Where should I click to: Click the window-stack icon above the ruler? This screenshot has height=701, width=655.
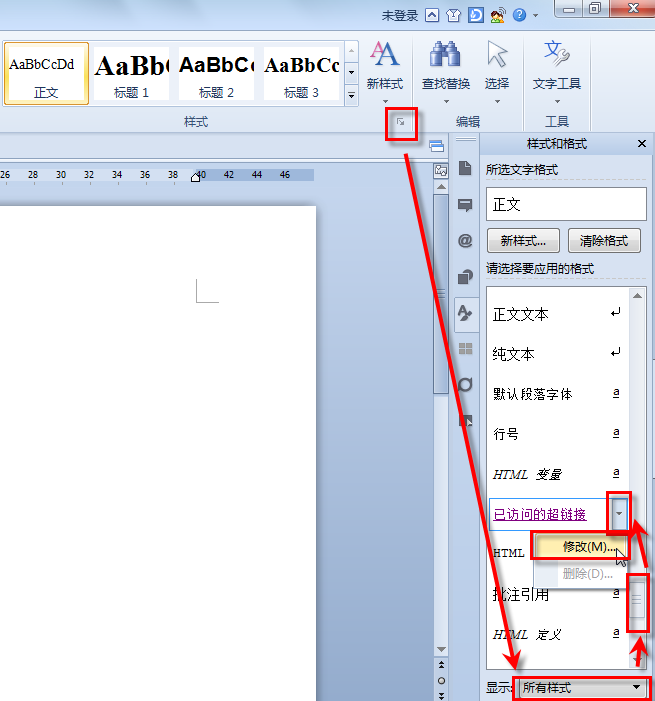point(436,146)
